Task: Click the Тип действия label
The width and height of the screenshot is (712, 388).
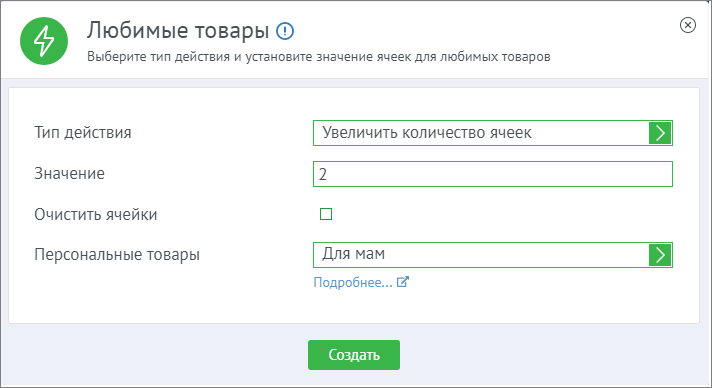Action: pos(83,133)
